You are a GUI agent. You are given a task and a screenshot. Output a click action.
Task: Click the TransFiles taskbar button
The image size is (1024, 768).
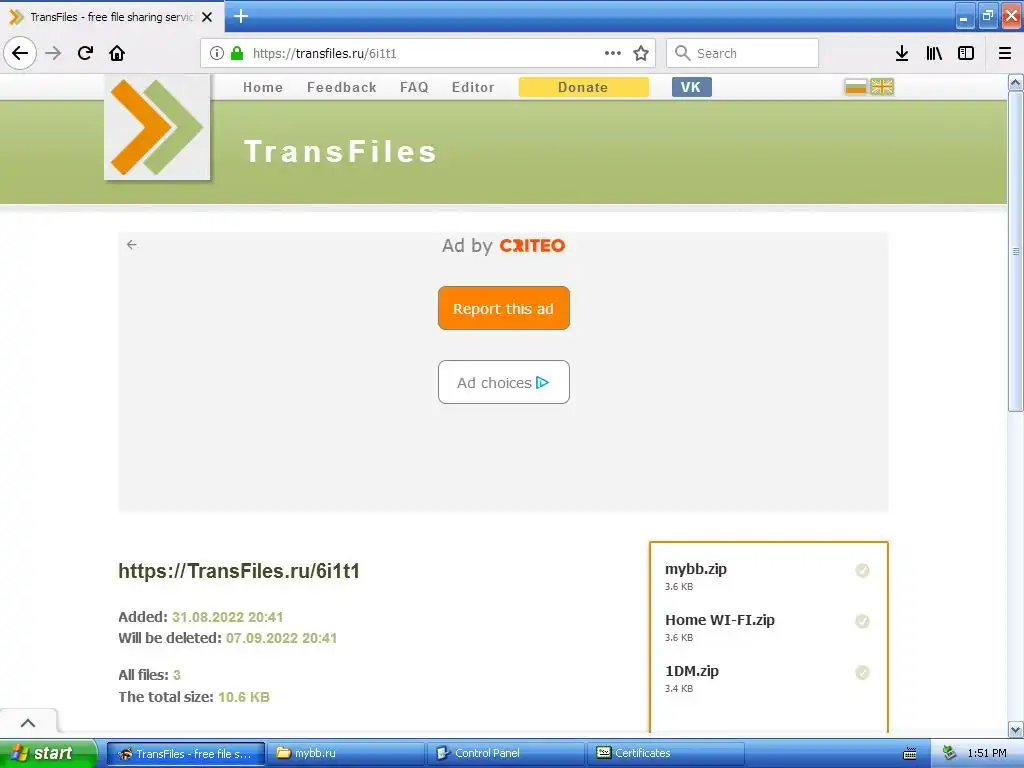pos(186,753)
